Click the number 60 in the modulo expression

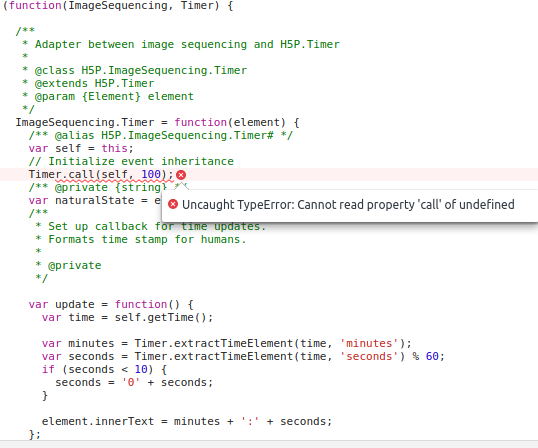[x=432, y=356]
